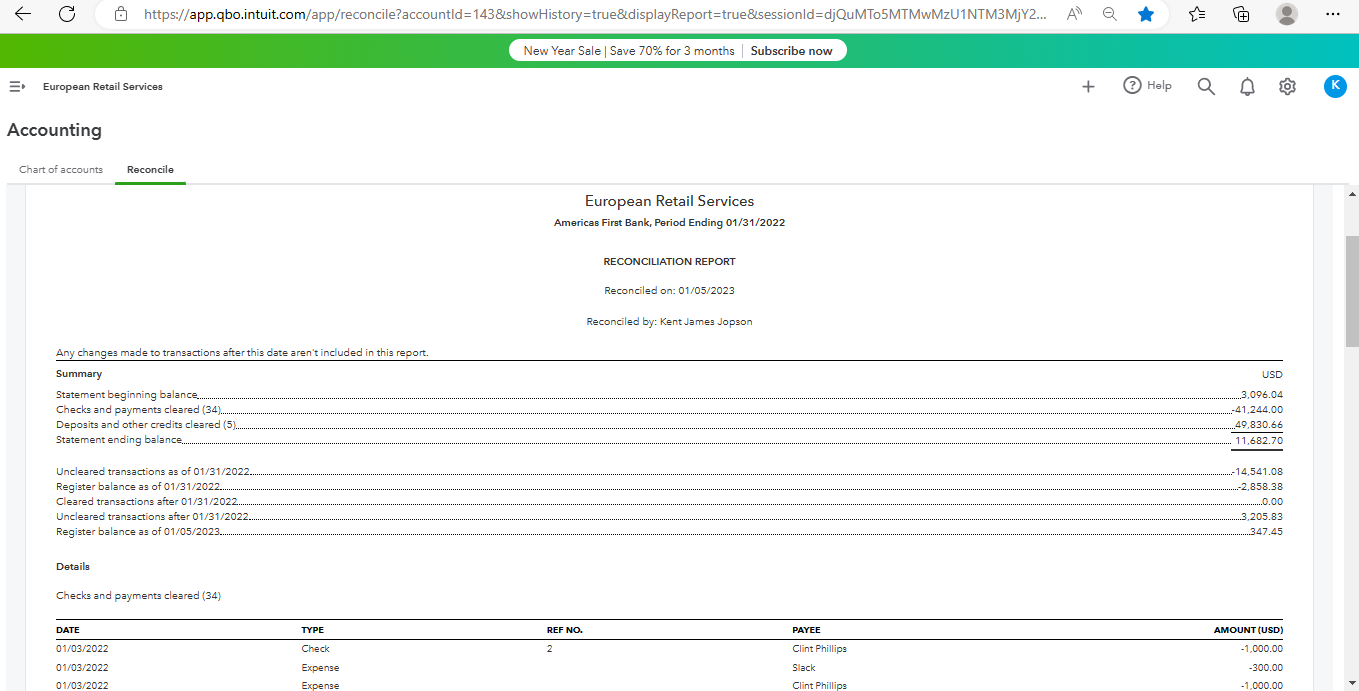Viewport: 1359px width, 691px height.
Task: Click Reconciled on: 01/05/2023 text
Action: coord(669,291)
